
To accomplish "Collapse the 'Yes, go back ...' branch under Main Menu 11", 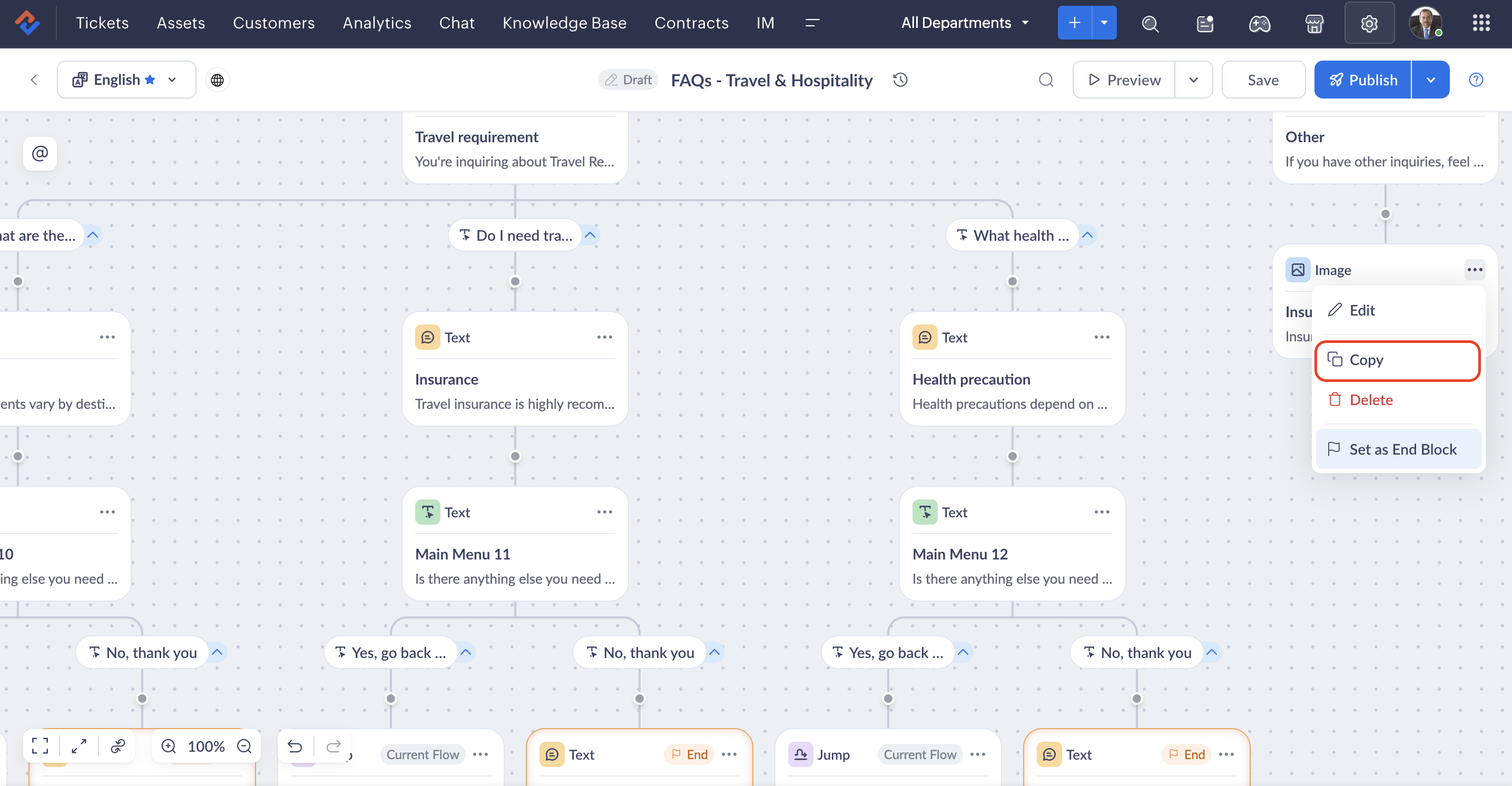I will click(x=466, y=652).
